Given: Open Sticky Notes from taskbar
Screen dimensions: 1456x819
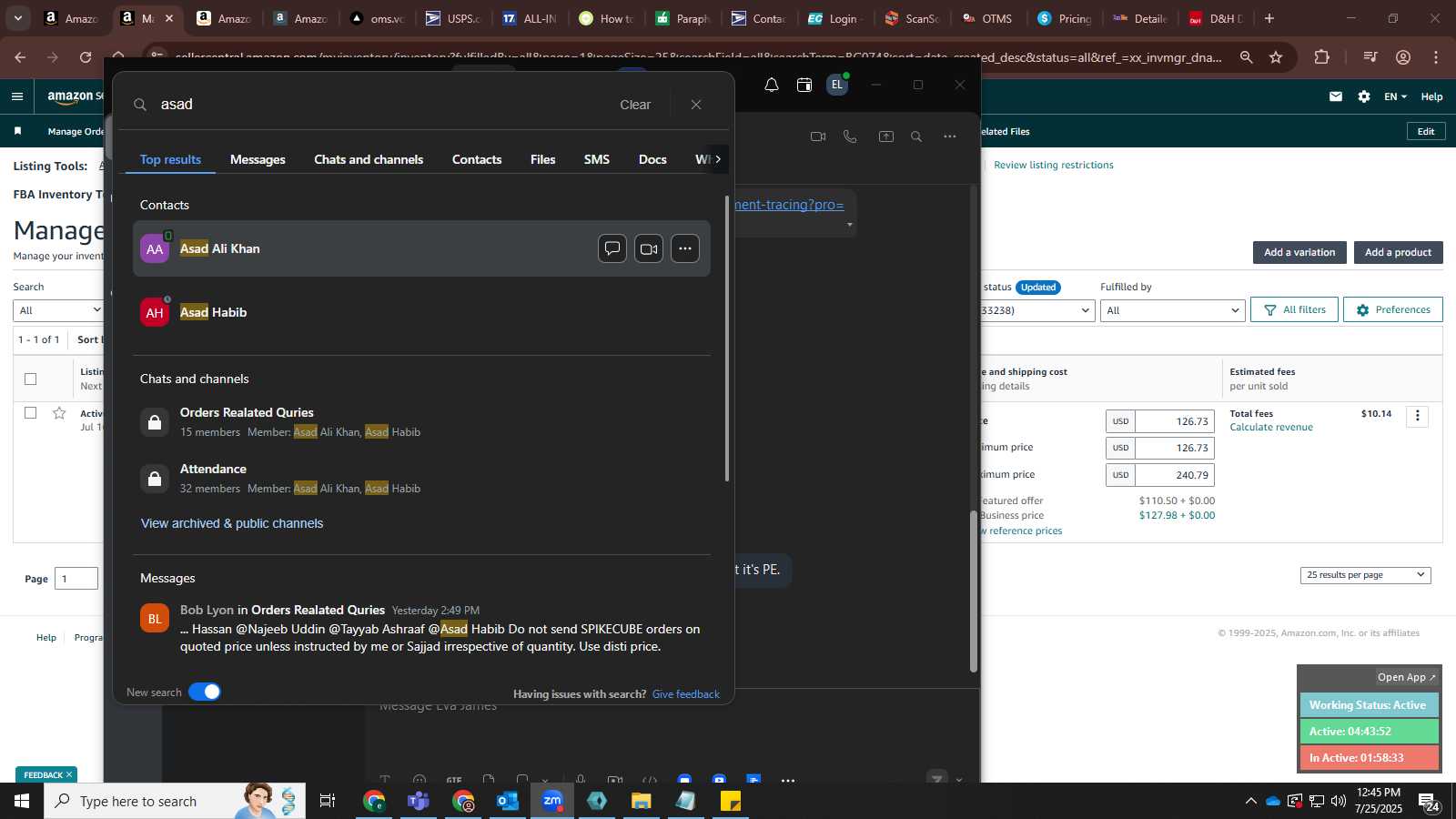Looking at the screenshot, I should [x=731, y=801].
